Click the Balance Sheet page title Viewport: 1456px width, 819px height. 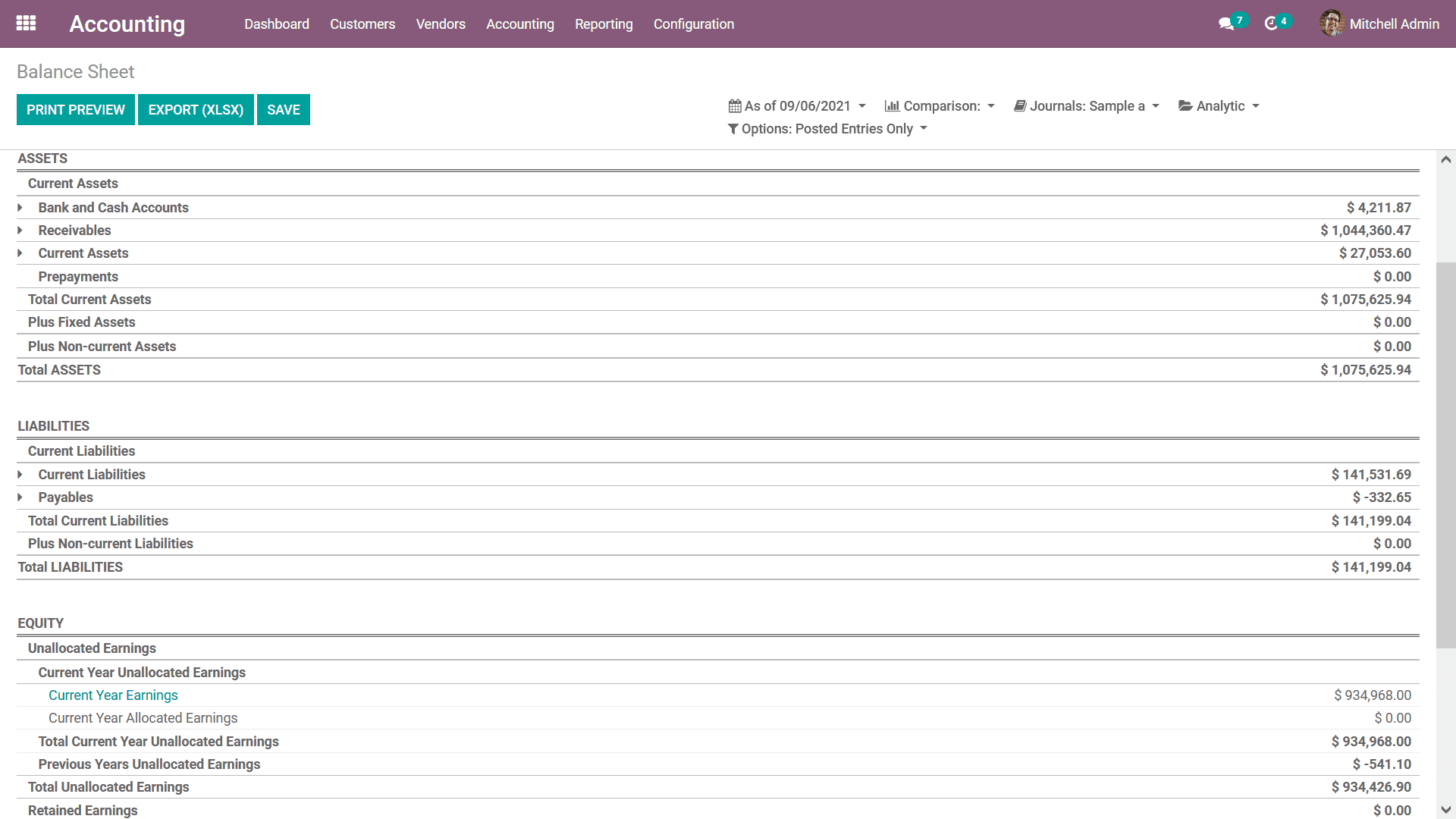click(75, 71)
